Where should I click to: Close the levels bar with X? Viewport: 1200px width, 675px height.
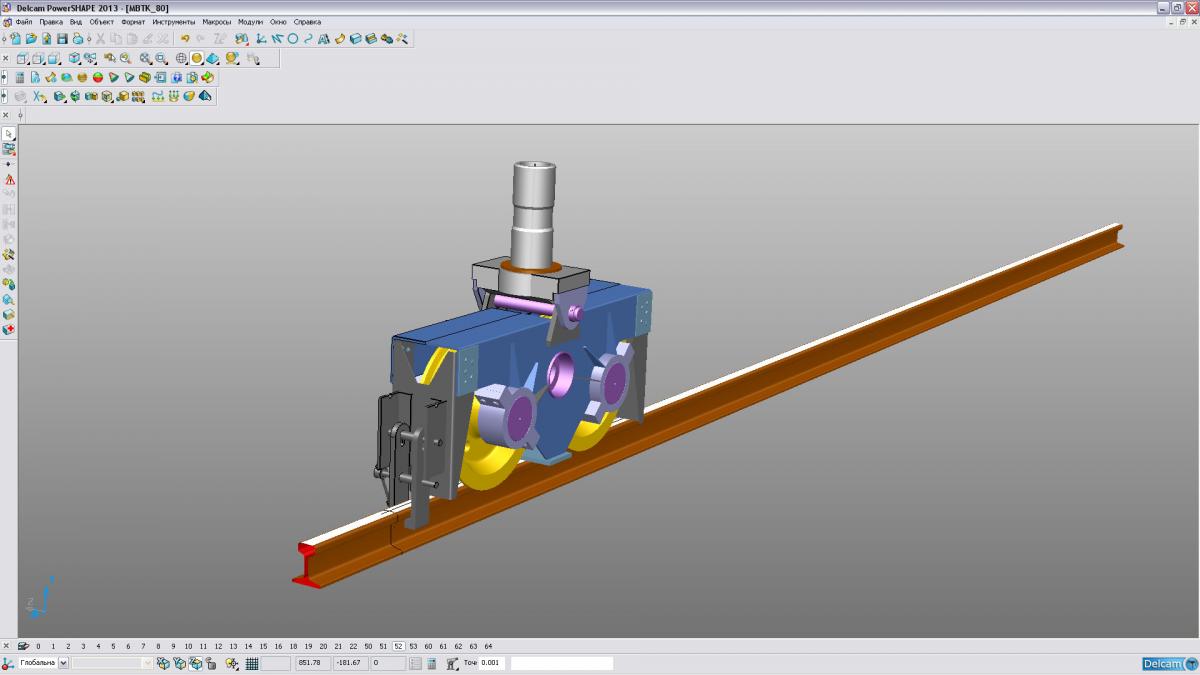tap(6, 646)
